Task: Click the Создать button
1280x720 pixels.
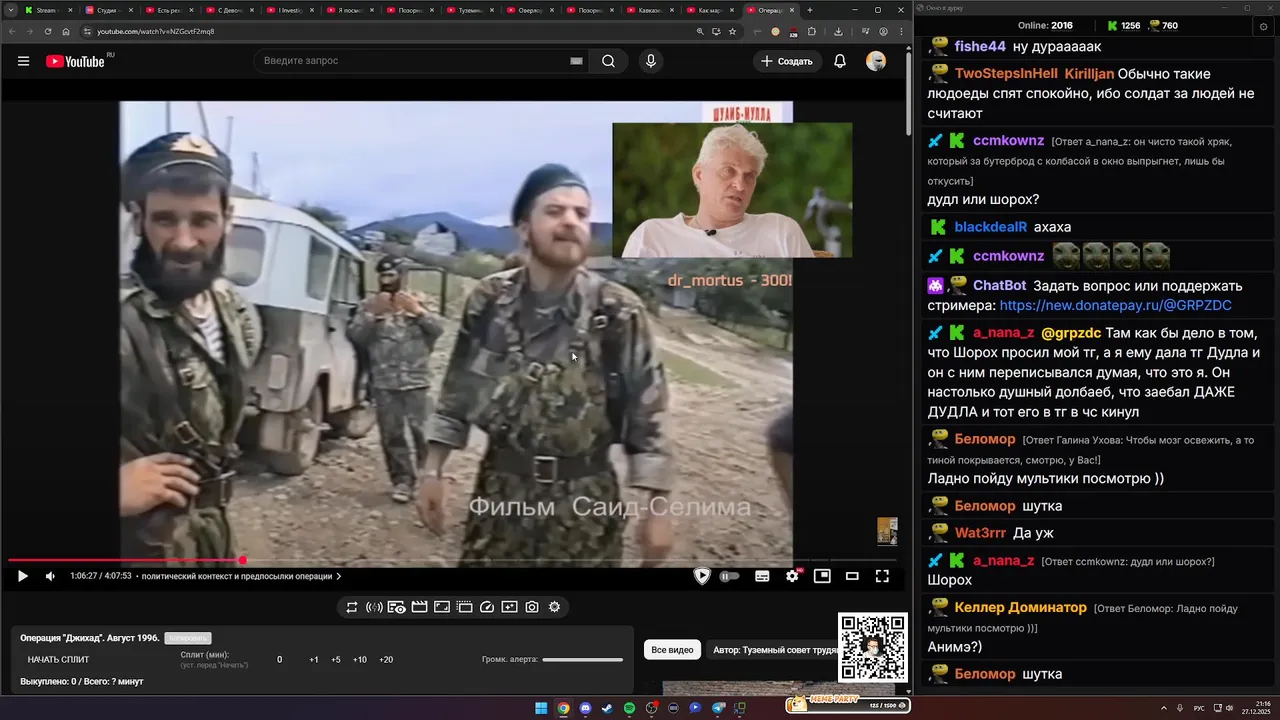Action: (787, 61)
